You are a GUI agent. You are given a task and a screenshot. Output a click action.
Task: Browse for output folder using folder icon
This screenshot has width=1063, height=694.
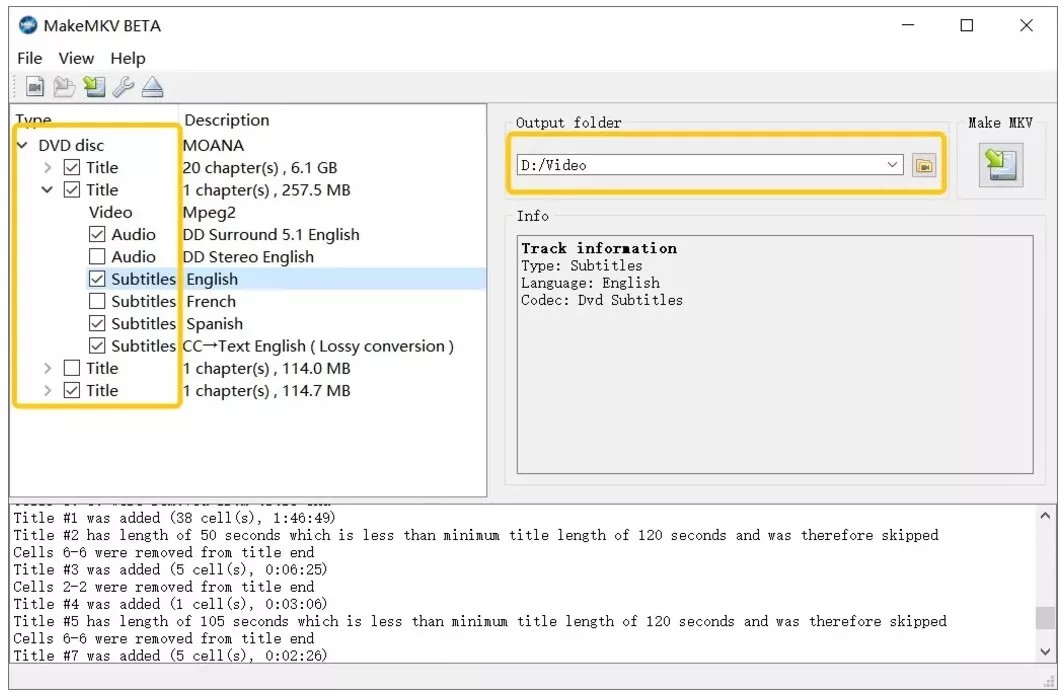[x=923, y=165]
